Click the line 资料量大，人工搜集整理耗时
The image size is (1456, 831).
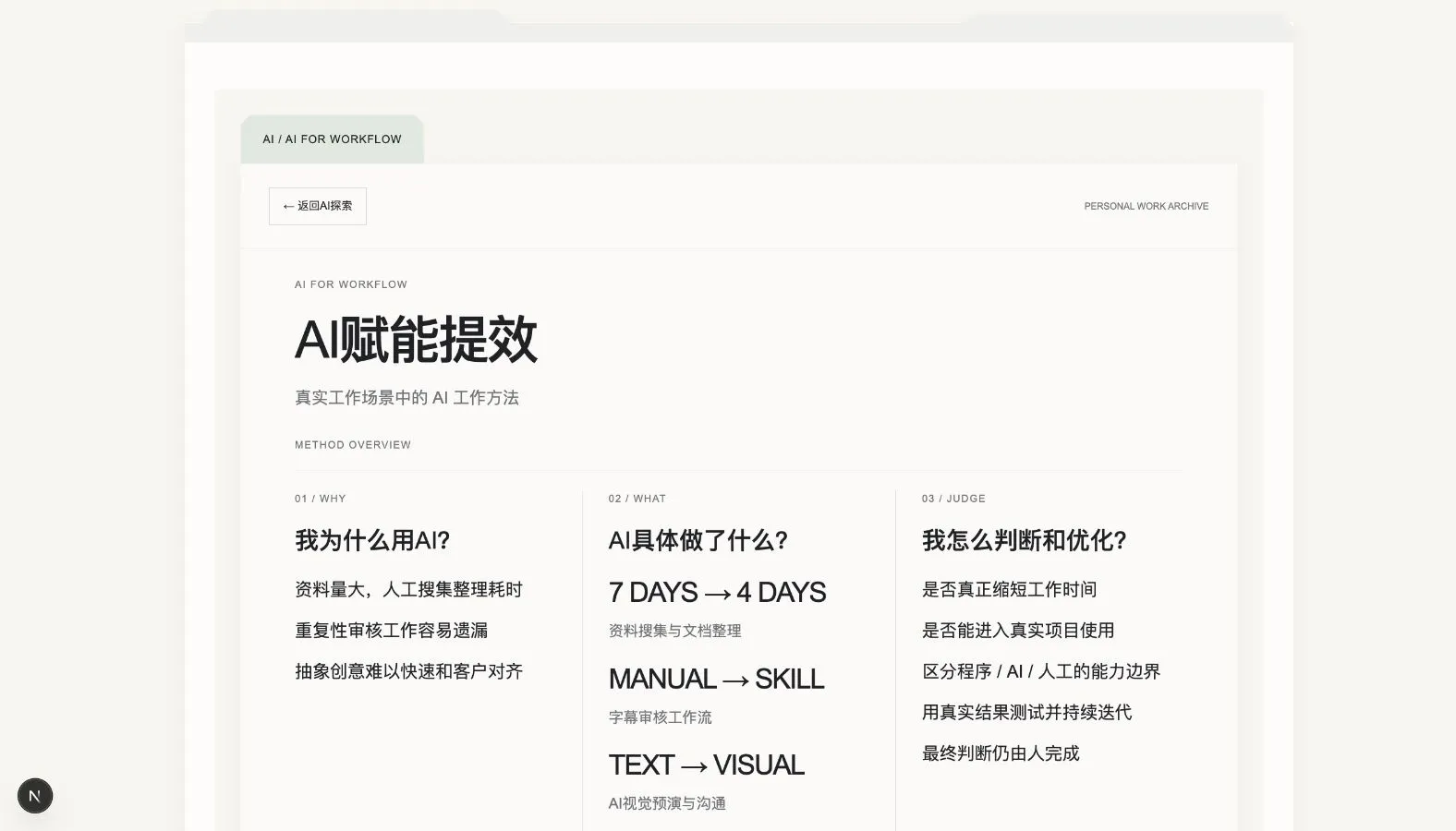(408, 589)
